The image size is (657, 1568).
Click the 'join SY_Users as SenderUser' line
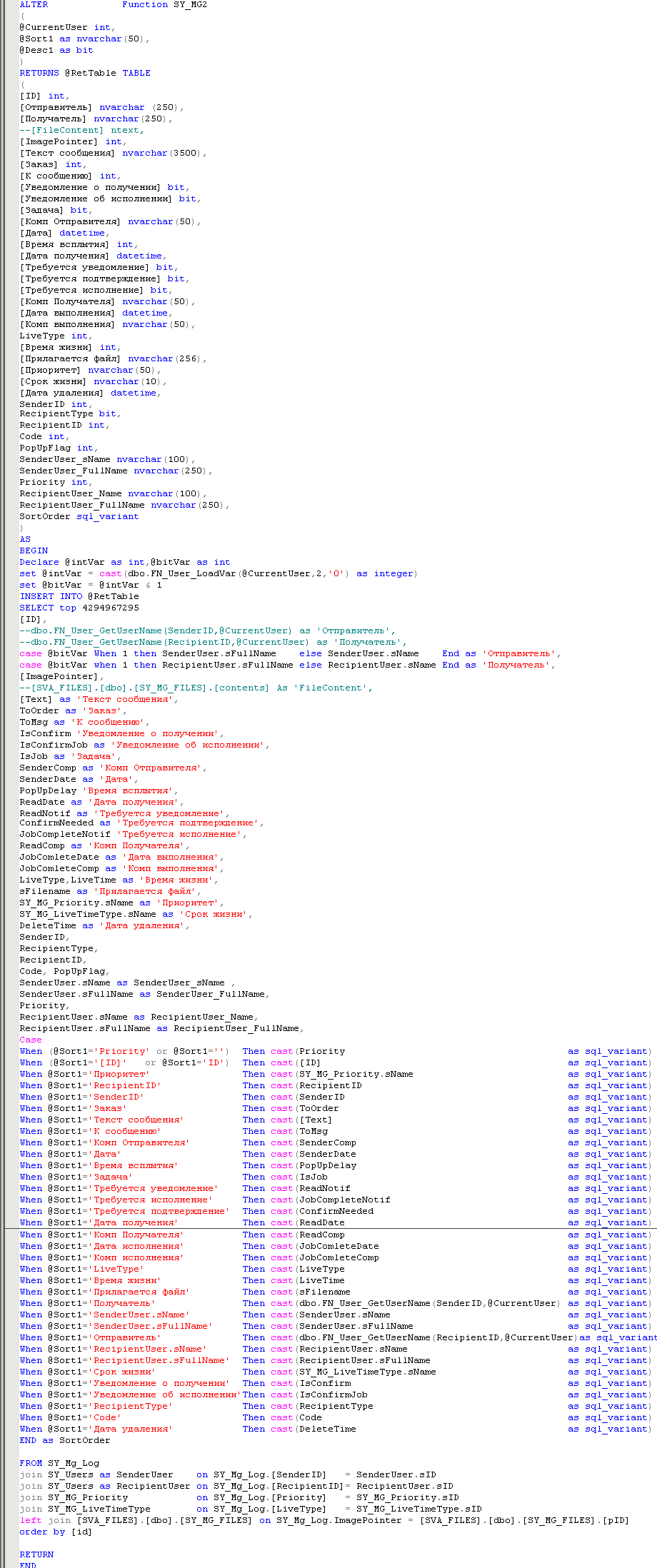tap(228, 1474)
